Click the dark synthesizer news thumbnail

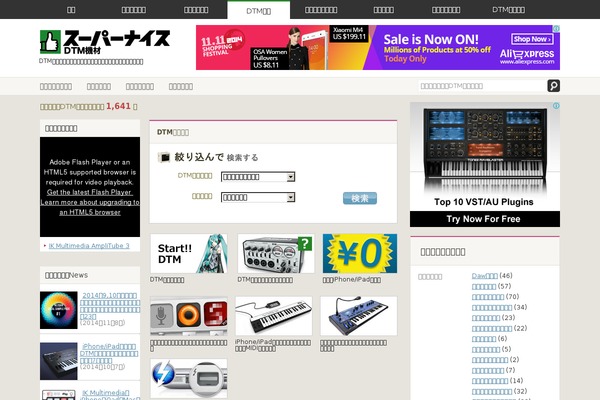click(59, 361)
